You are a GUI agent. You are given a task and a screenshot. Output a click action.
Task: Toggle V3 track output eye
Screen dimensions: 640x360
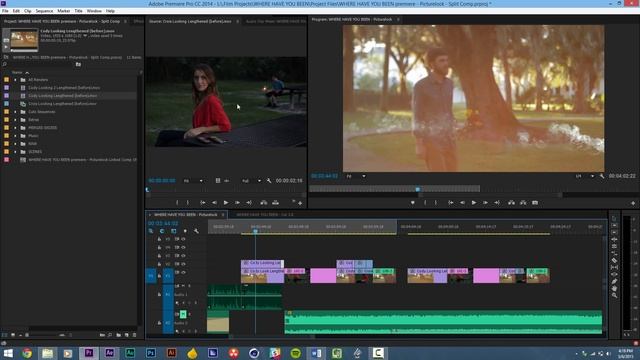click(x=183, y=256)
